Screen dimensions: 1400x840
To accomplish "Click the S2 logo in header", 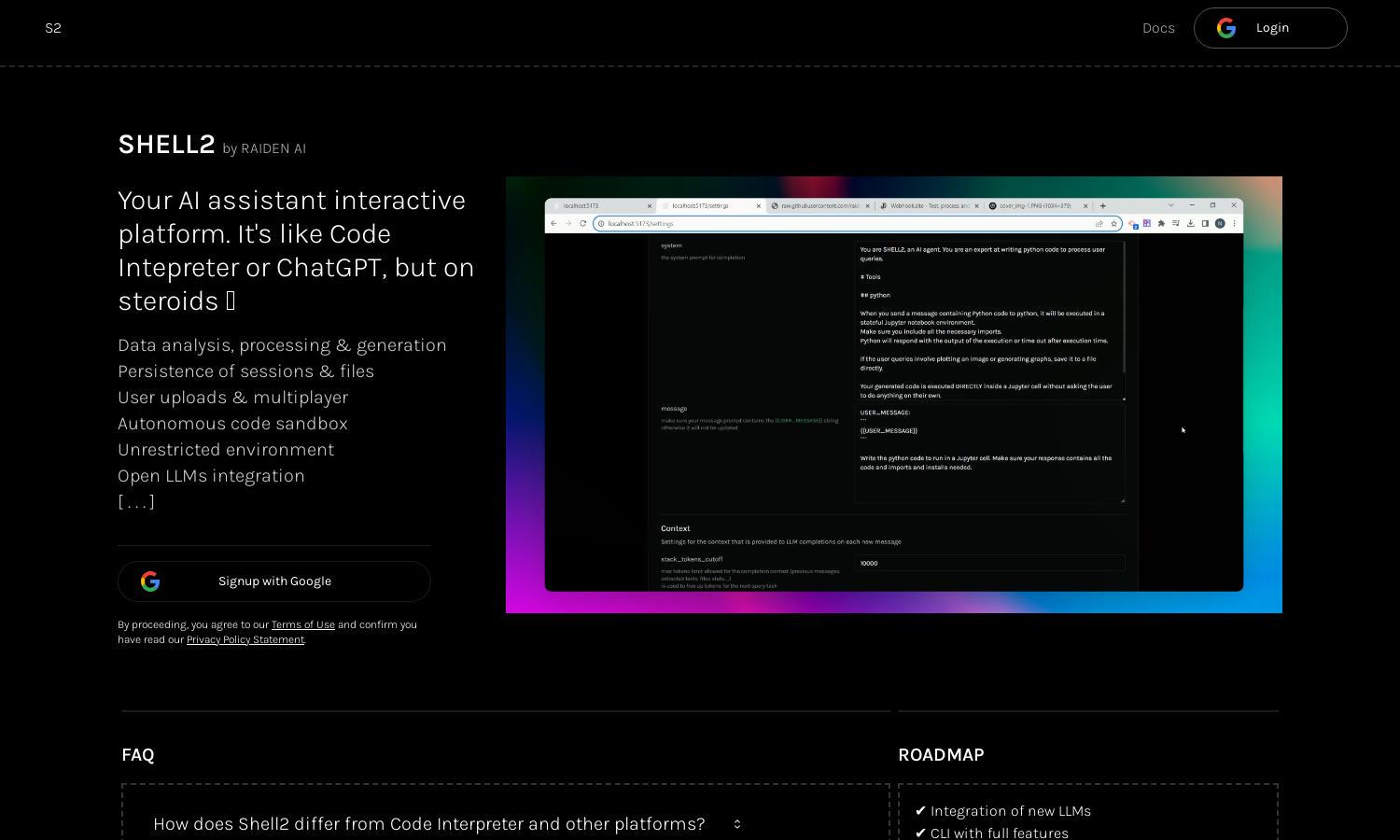I will click(x=53, y=28).
